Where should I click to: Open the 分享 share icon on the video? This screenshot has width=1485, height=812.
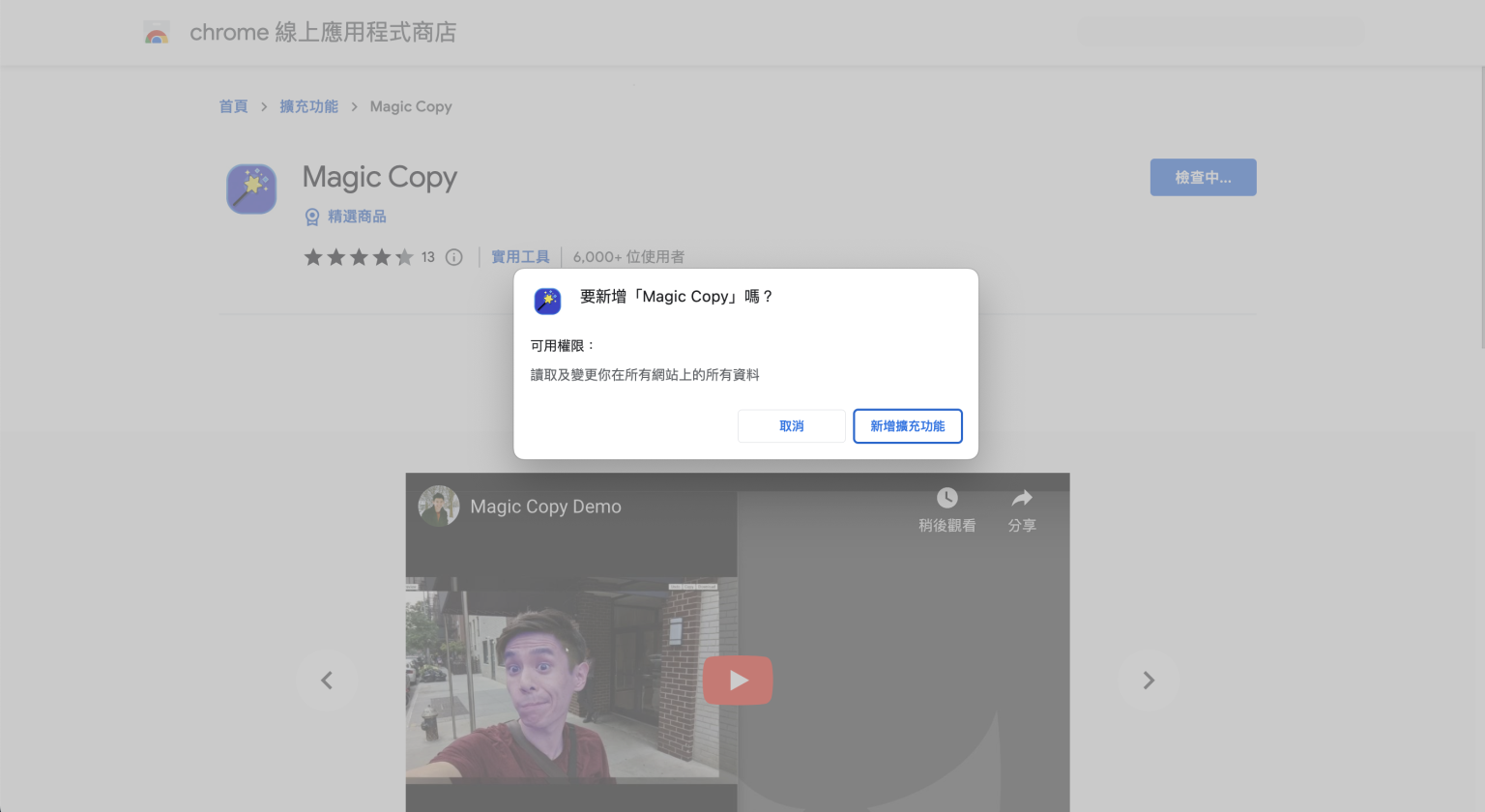tap(1022, 499)
